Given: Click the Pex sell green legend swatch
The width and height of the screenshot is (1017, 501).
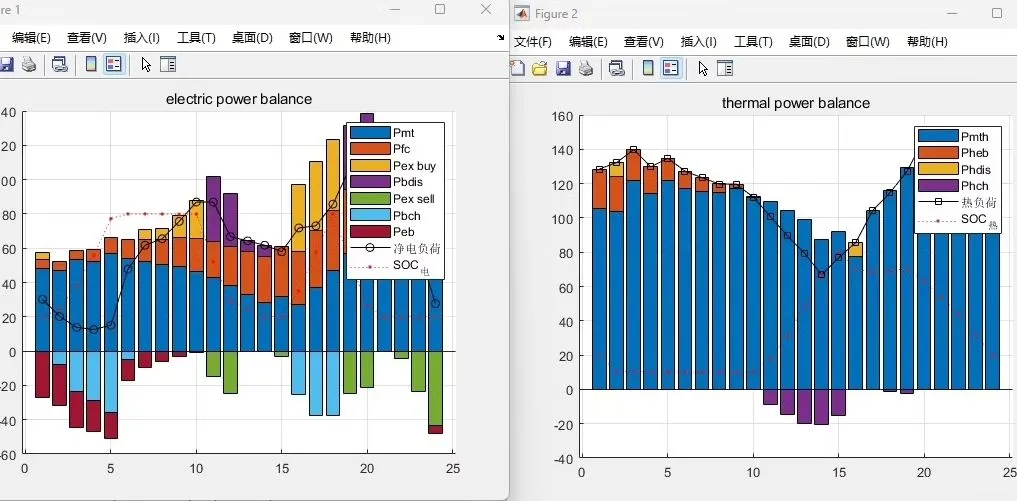Looking at the screenshot, I should pyautogui.click(x=370, y=199).
